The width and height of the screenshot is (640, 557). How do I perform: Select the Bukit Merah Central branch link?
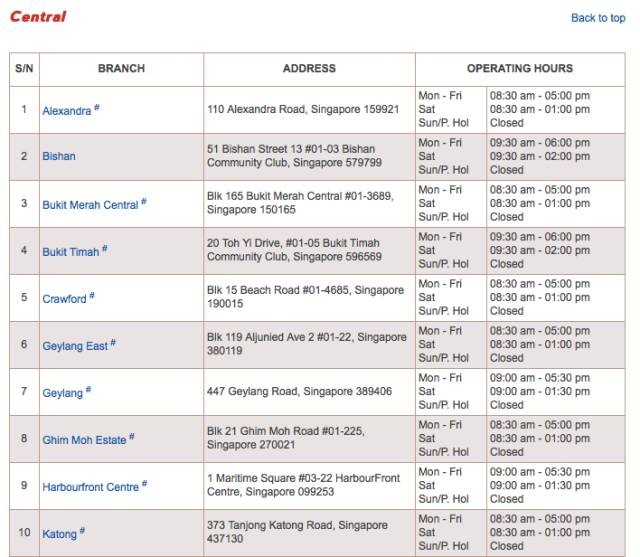tap(90, 205)
